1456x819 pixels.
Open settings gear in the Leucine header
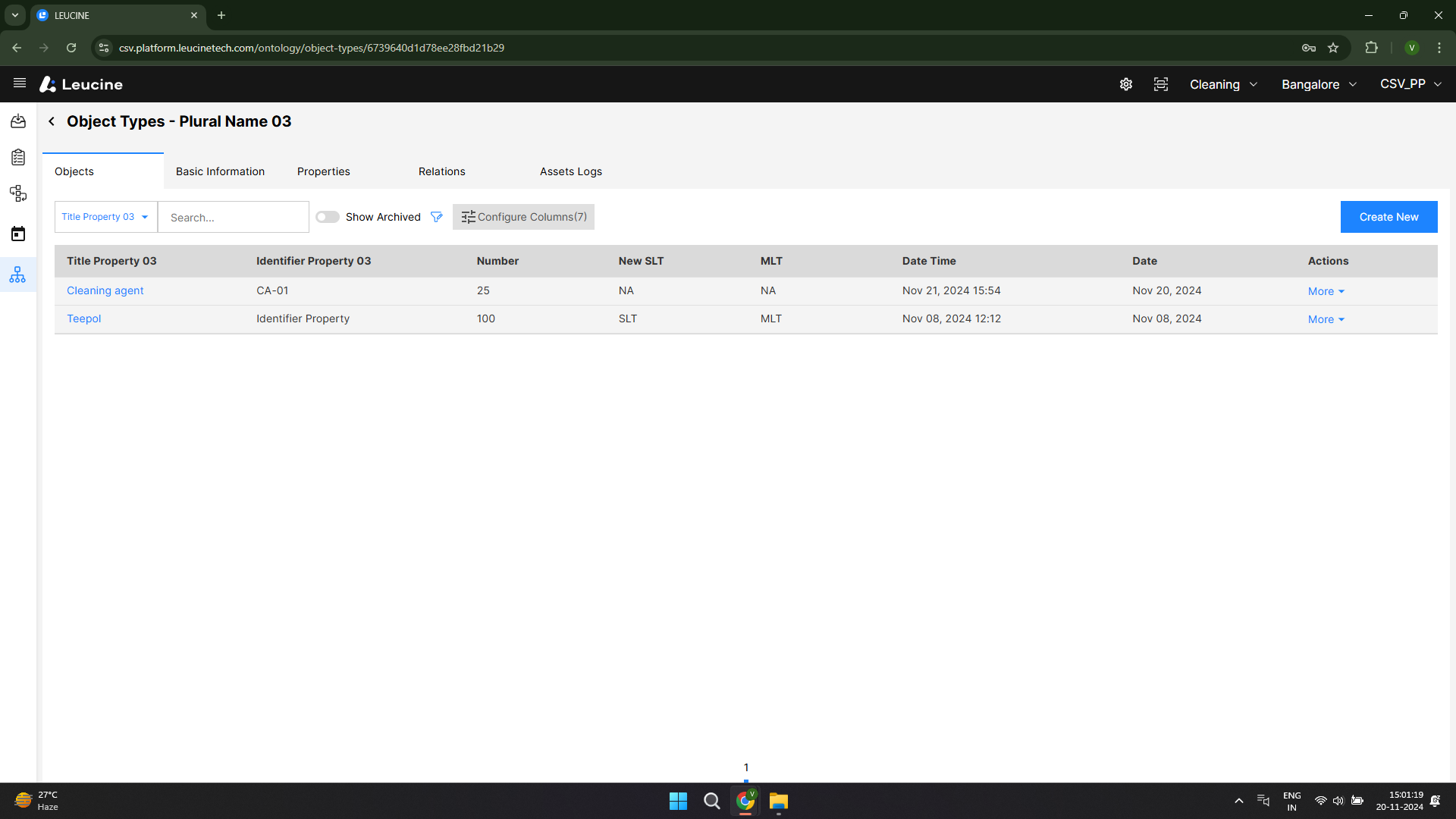click(x=1126, y=84)
